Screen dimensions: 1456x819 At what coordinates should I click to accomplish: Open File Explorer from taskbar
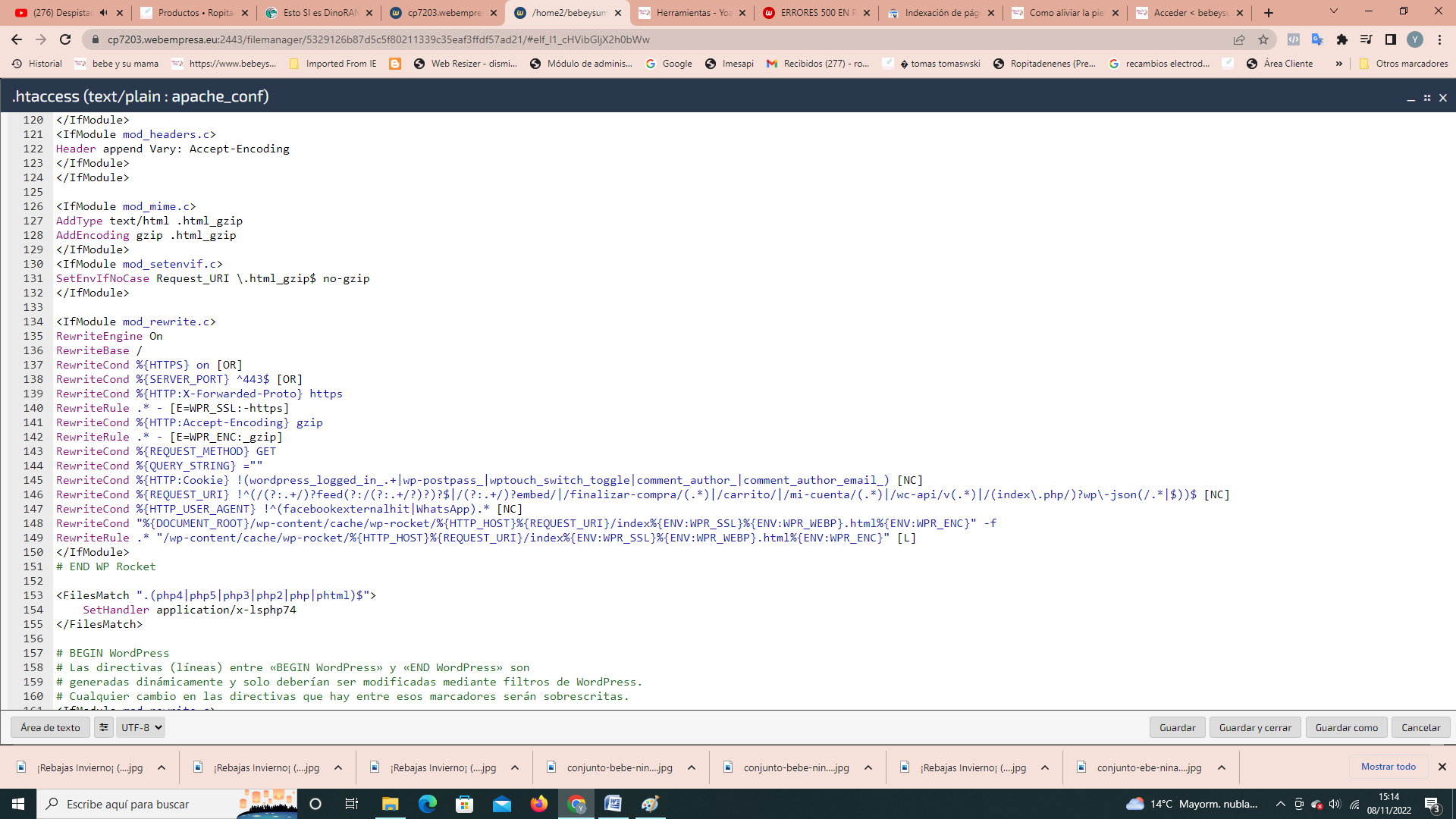(x=390, y=804)
